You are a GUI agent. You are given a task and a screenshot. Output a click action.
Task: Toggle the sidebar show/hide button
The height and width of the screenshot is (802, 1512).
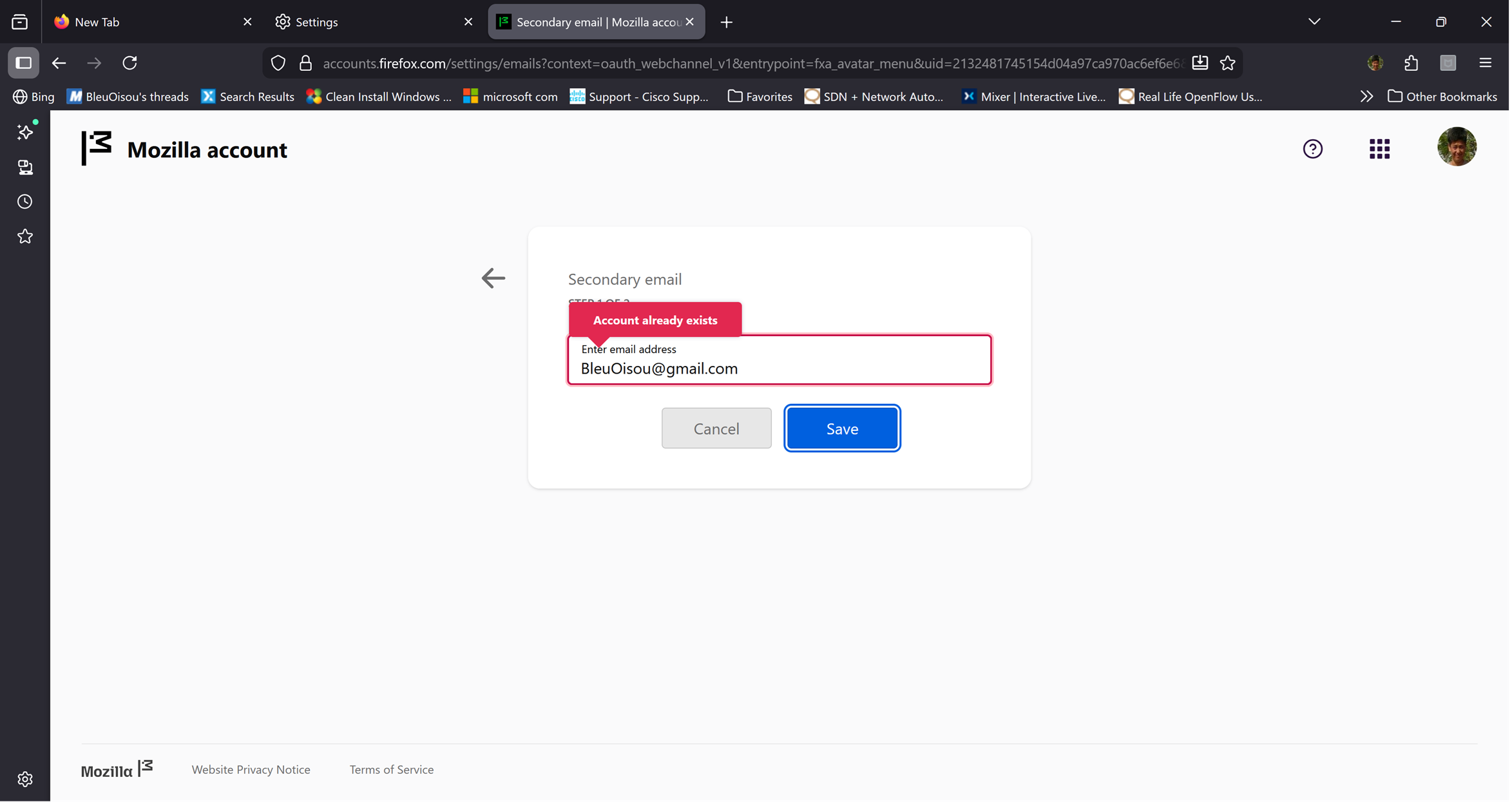click(24, 62)
